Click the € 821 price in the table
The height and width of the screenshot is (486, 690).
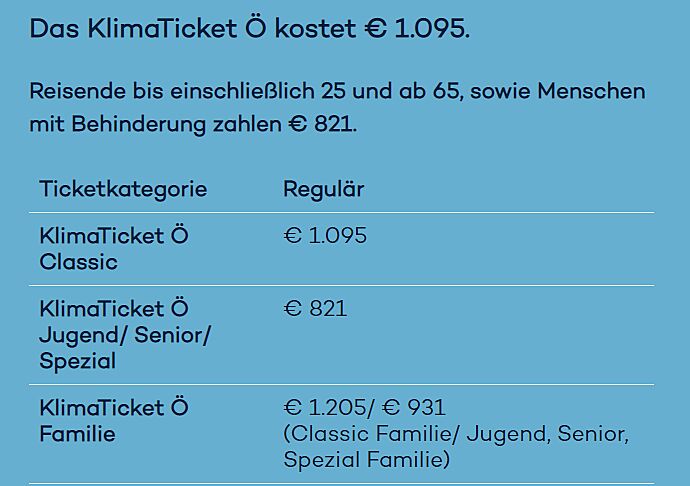(315, 309)
